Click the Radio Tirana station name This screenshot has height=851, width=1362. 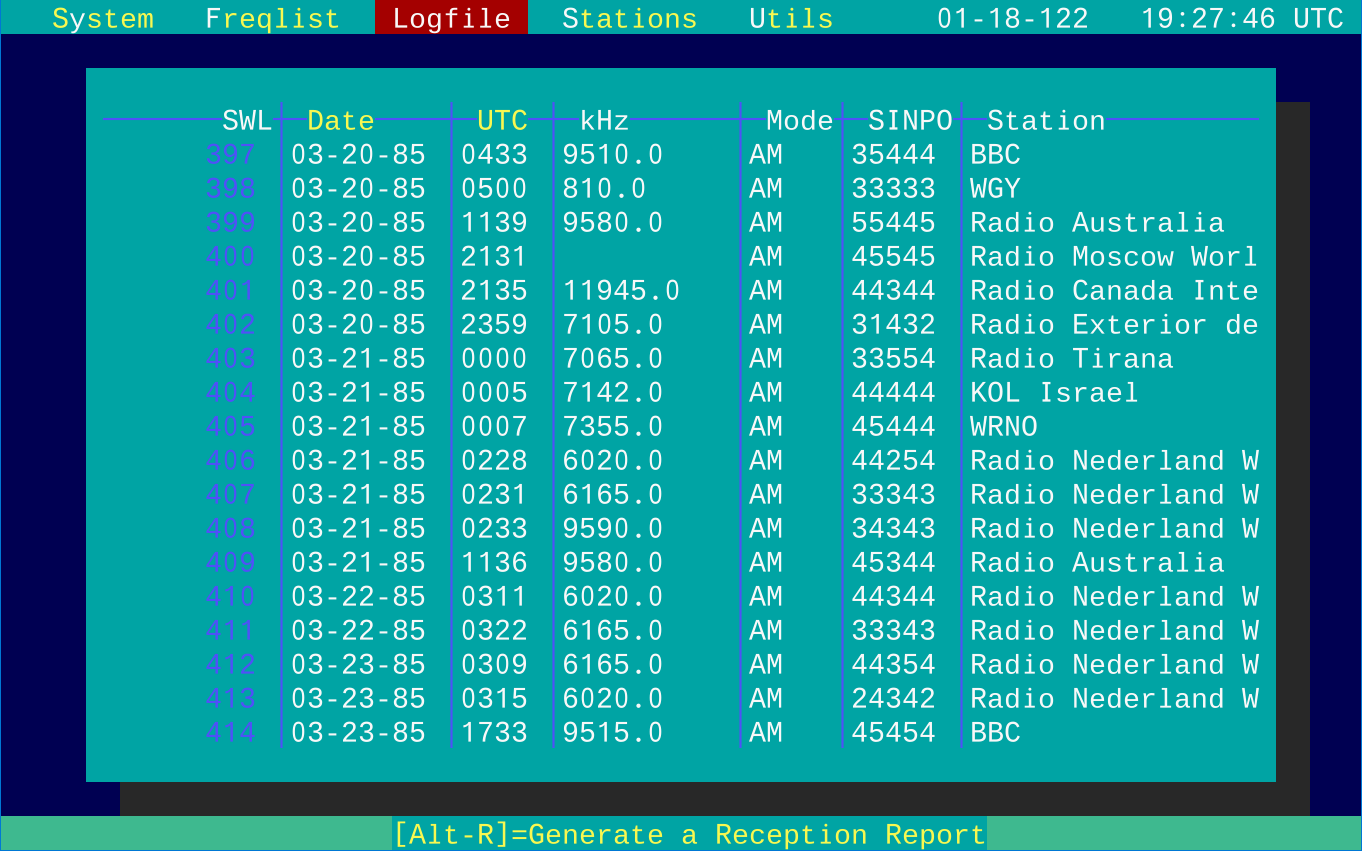pyautogui.click(x=1072, y=359)
